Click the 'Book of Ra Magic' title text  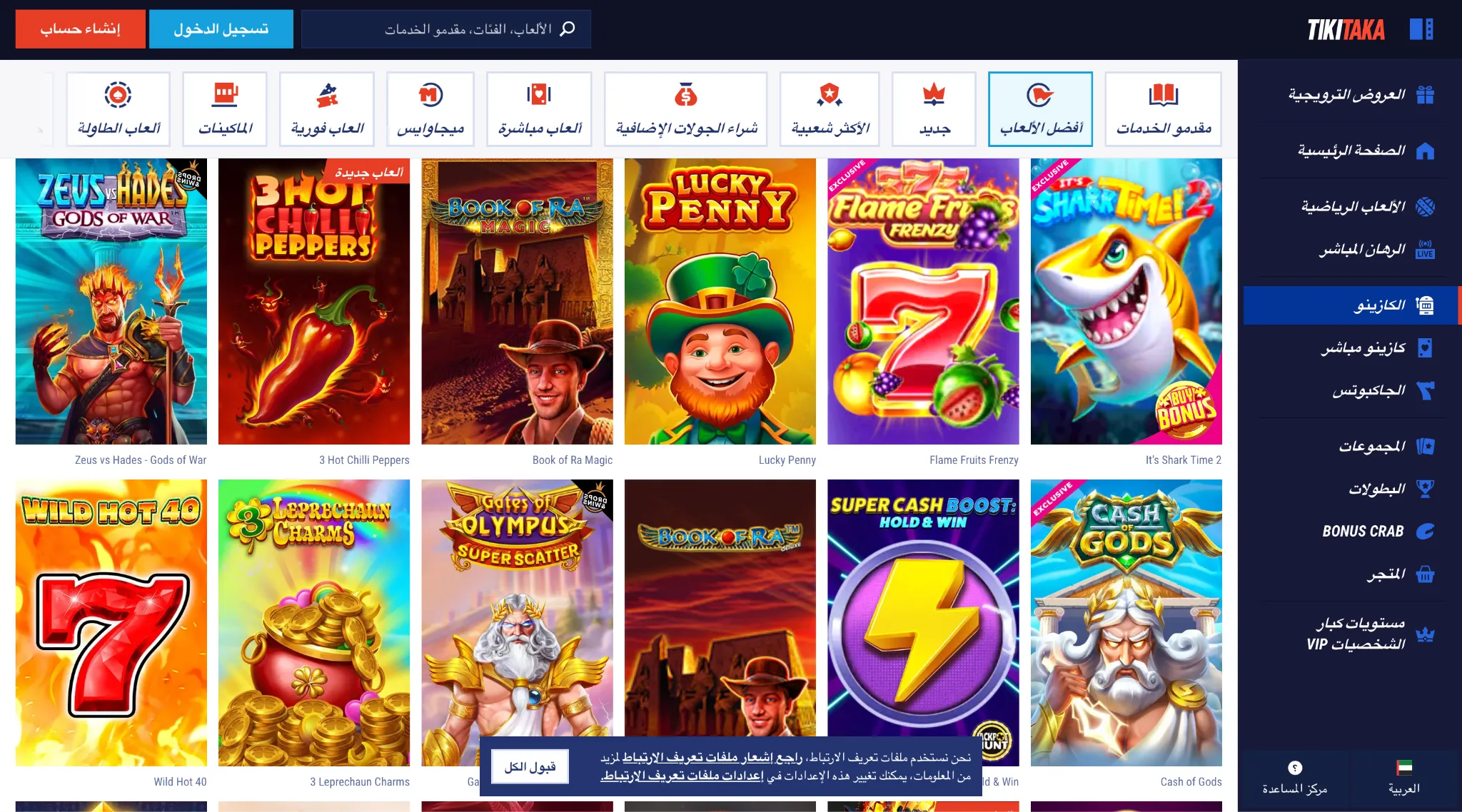tap(573, 460)
